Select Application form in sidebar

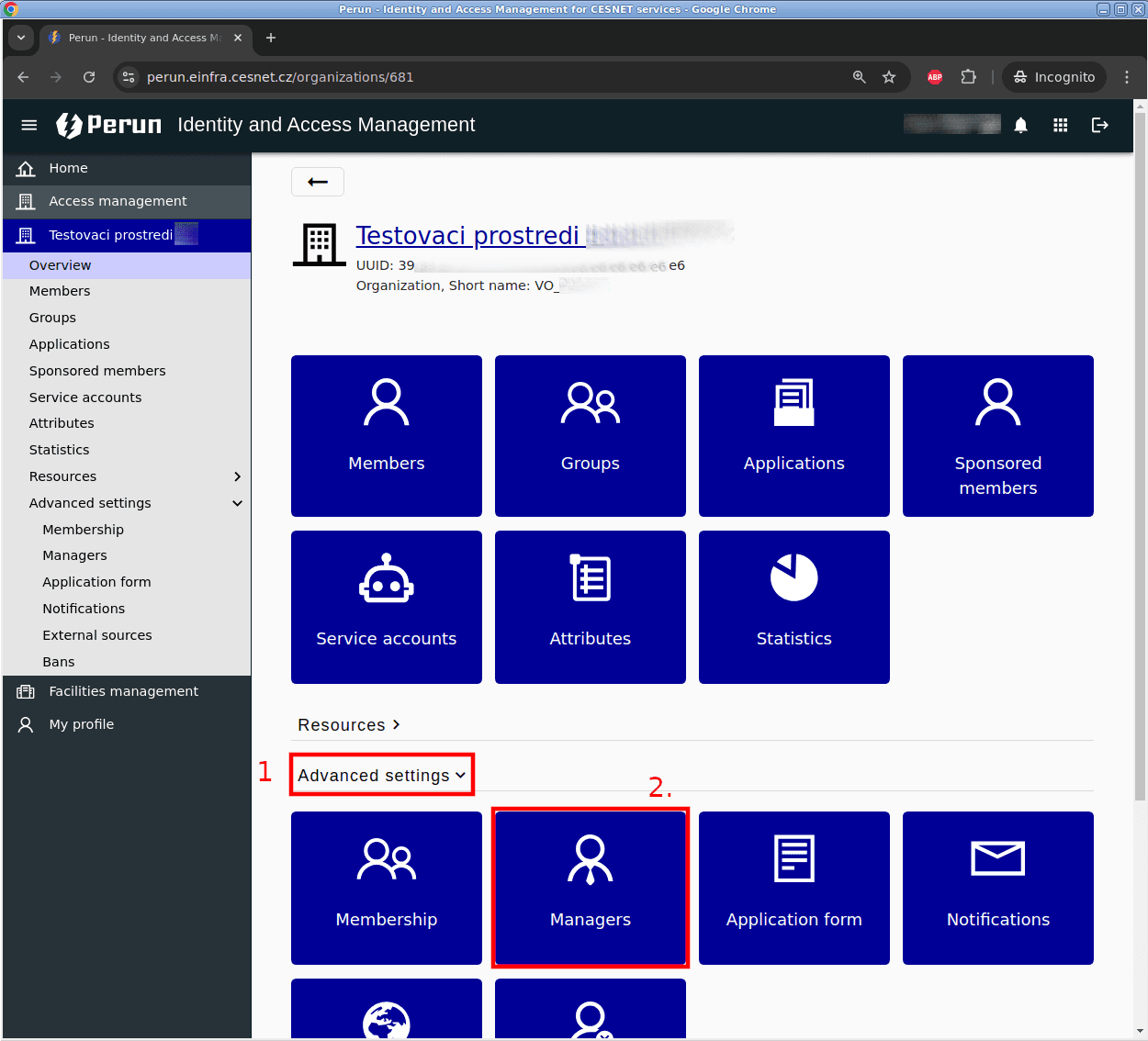click(96, 582)
